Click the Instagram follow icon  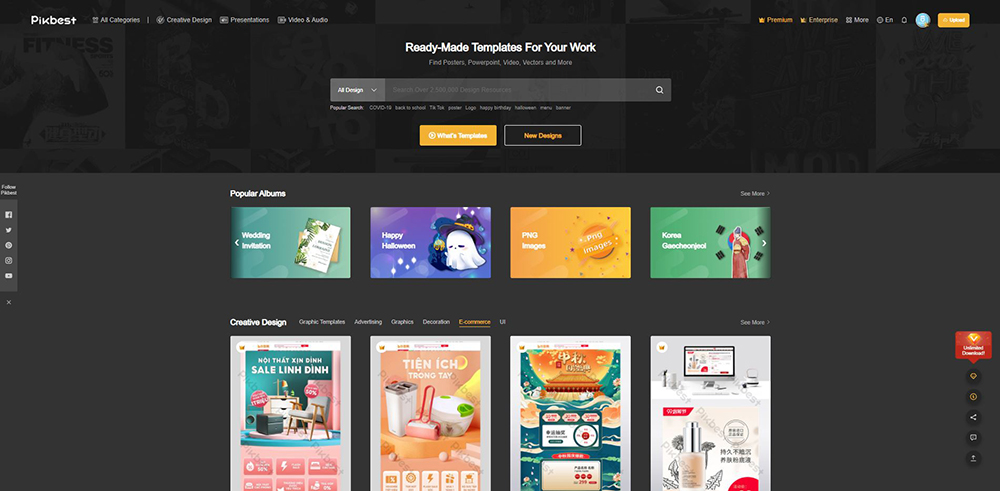[9, 260]
